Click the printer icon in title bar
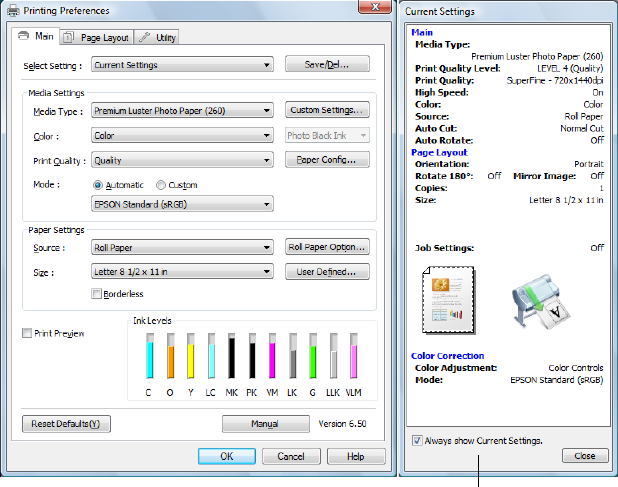The width and height of the screenshot is (618, 487). 10,11
